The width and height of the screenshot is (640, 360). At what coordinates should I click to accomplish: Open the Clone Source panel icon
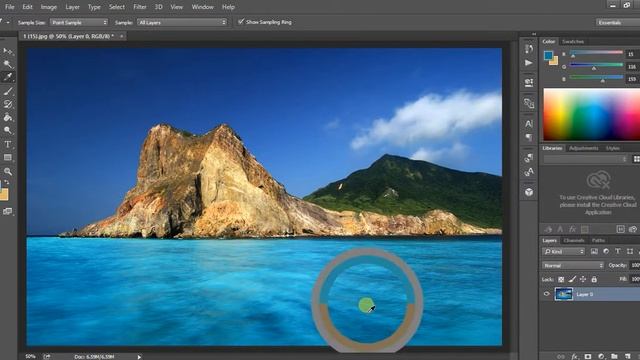[x=529, y=103]
